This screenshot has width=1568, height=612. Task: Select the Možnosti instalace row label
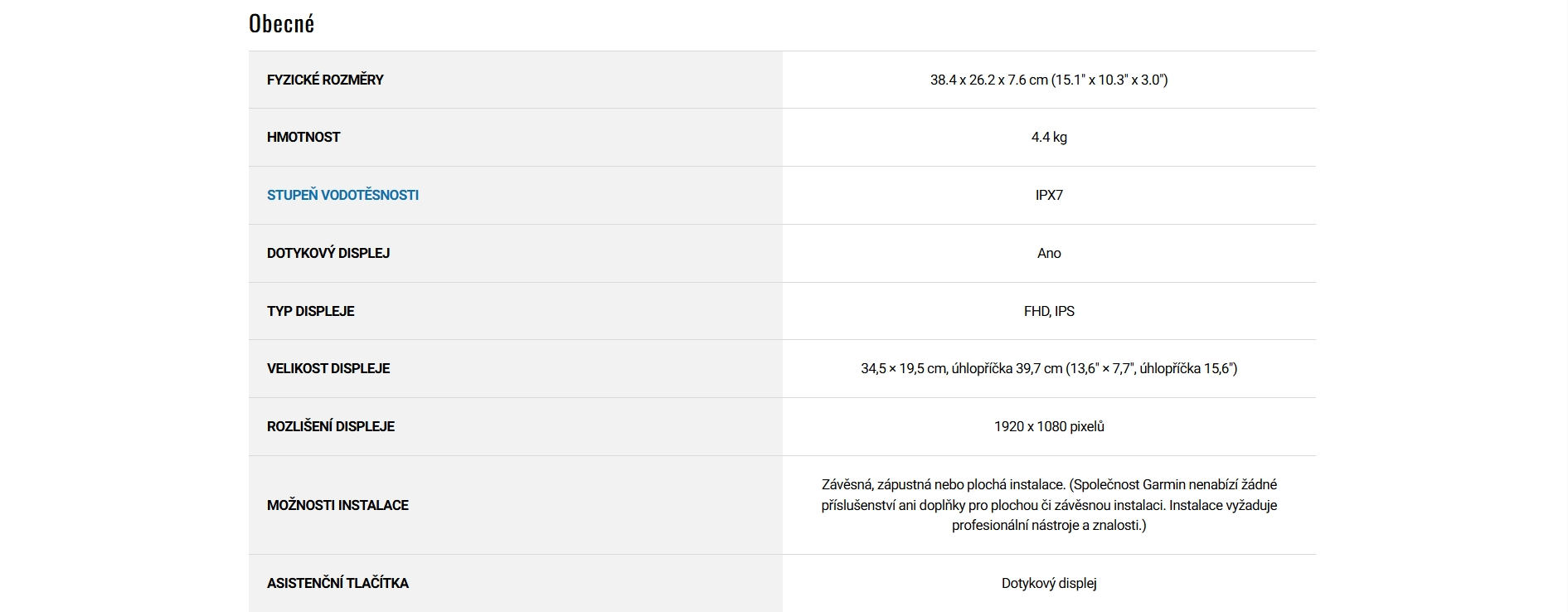click(x=337, y=505)
